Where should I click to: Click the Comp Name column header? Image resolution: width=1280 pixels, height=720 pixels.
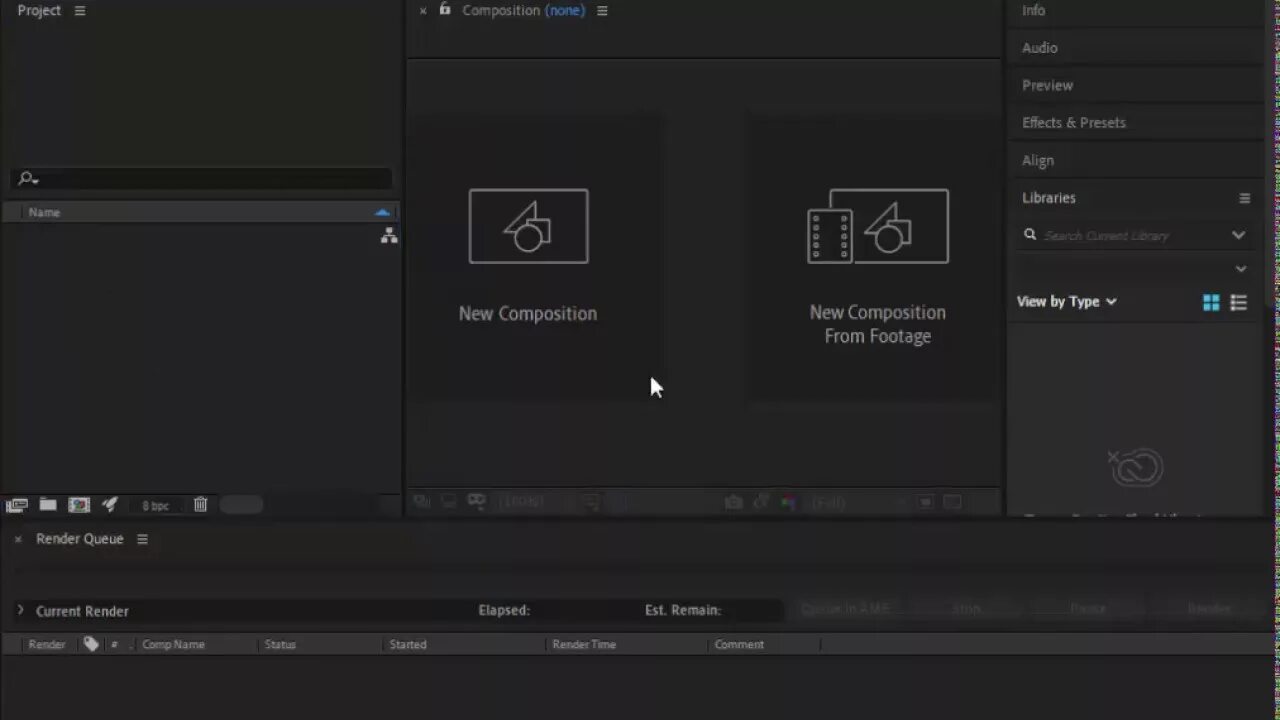click(x=173, y=644)
